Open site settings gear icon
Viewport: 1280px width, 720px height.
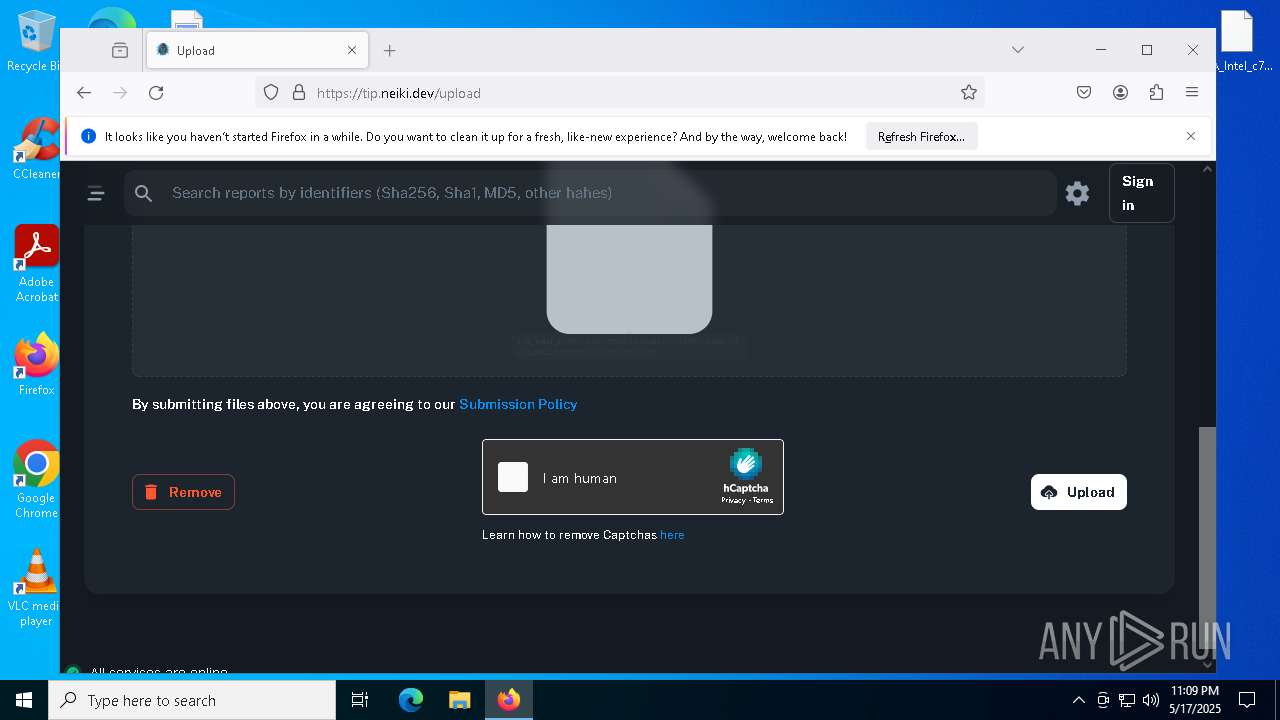coord(1077,193)
